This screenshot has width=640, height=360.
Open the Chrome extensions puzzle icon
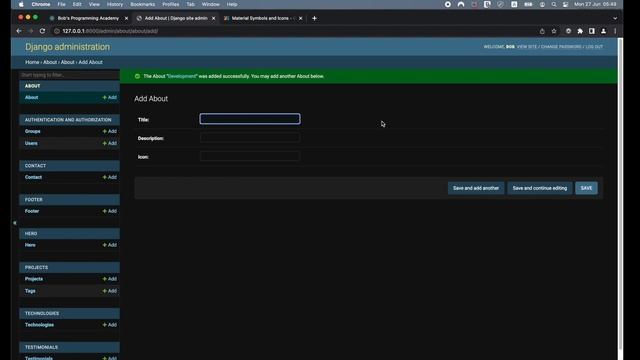tap(580, 31)
